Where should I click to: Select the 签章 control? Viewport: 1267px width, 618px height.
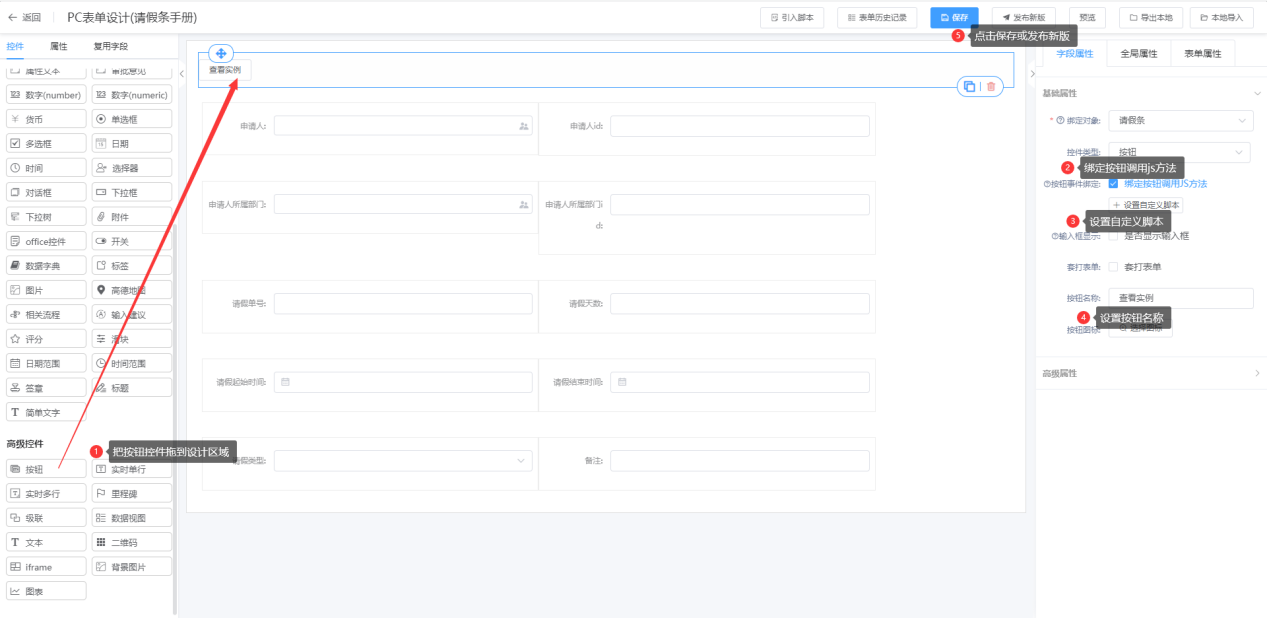click(x=46, y=387)
